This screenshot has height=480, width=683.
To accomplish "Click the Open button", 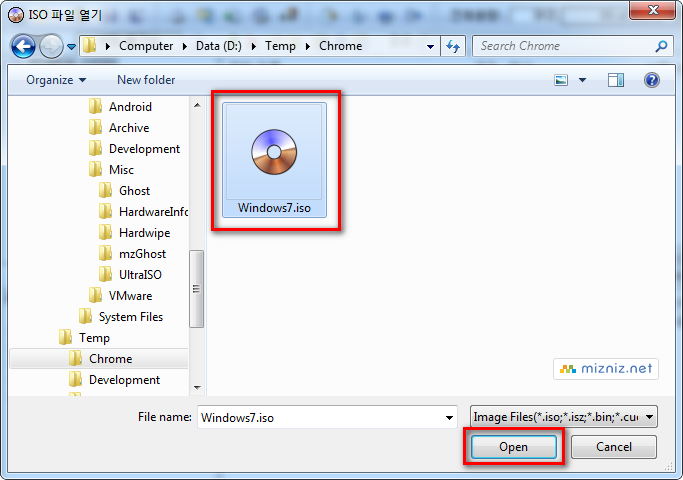I will click(x=514, y=447).
